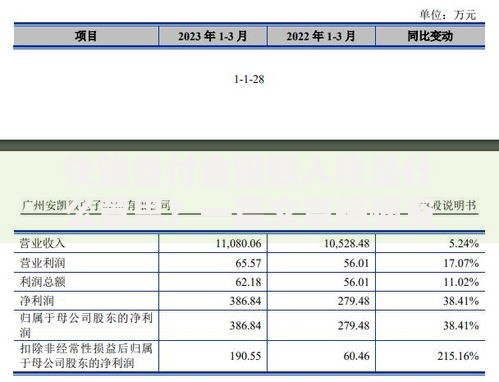Select the '利润总额' row label

[x=42, y=282]
